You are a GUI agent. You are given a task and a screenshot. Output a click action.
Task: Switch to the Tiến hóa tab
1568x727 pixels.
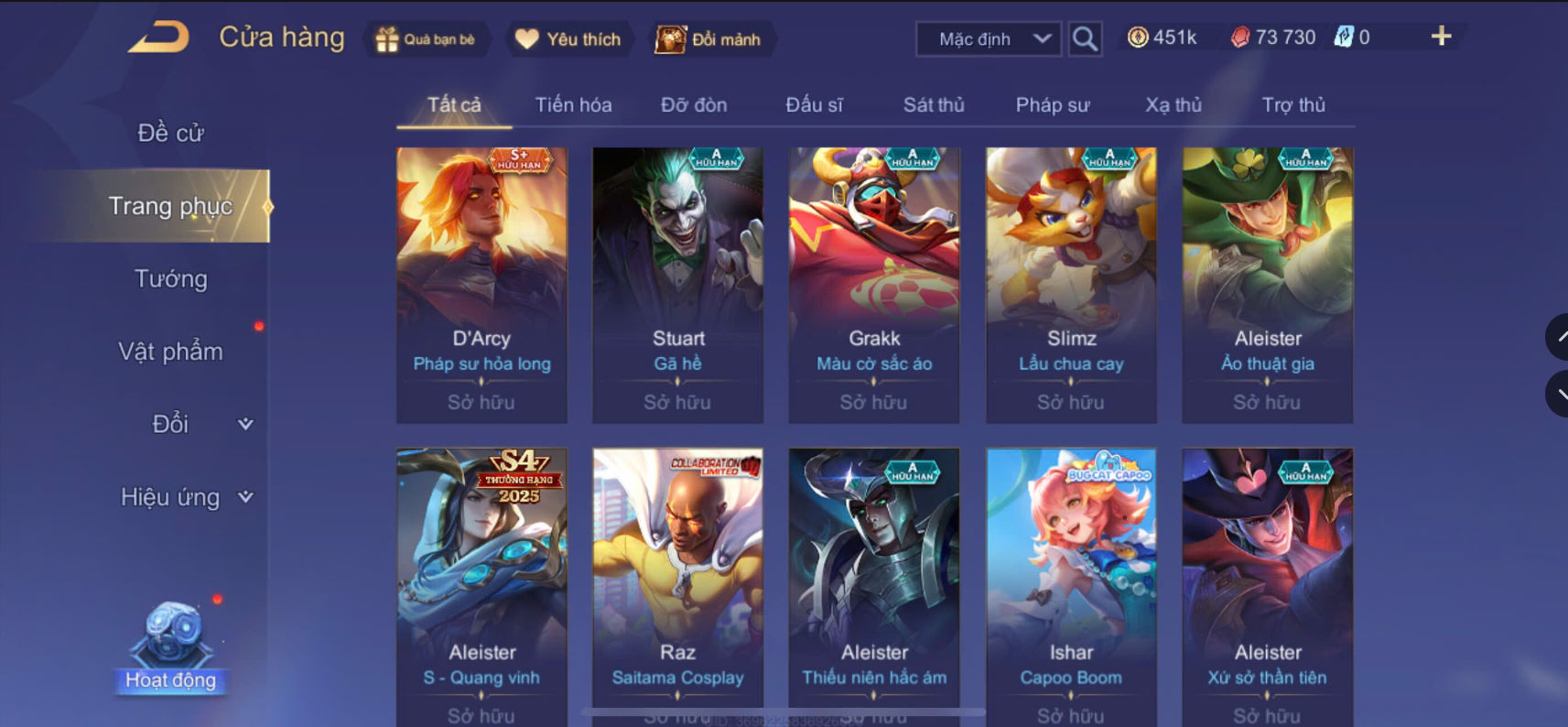pos(573,104)
